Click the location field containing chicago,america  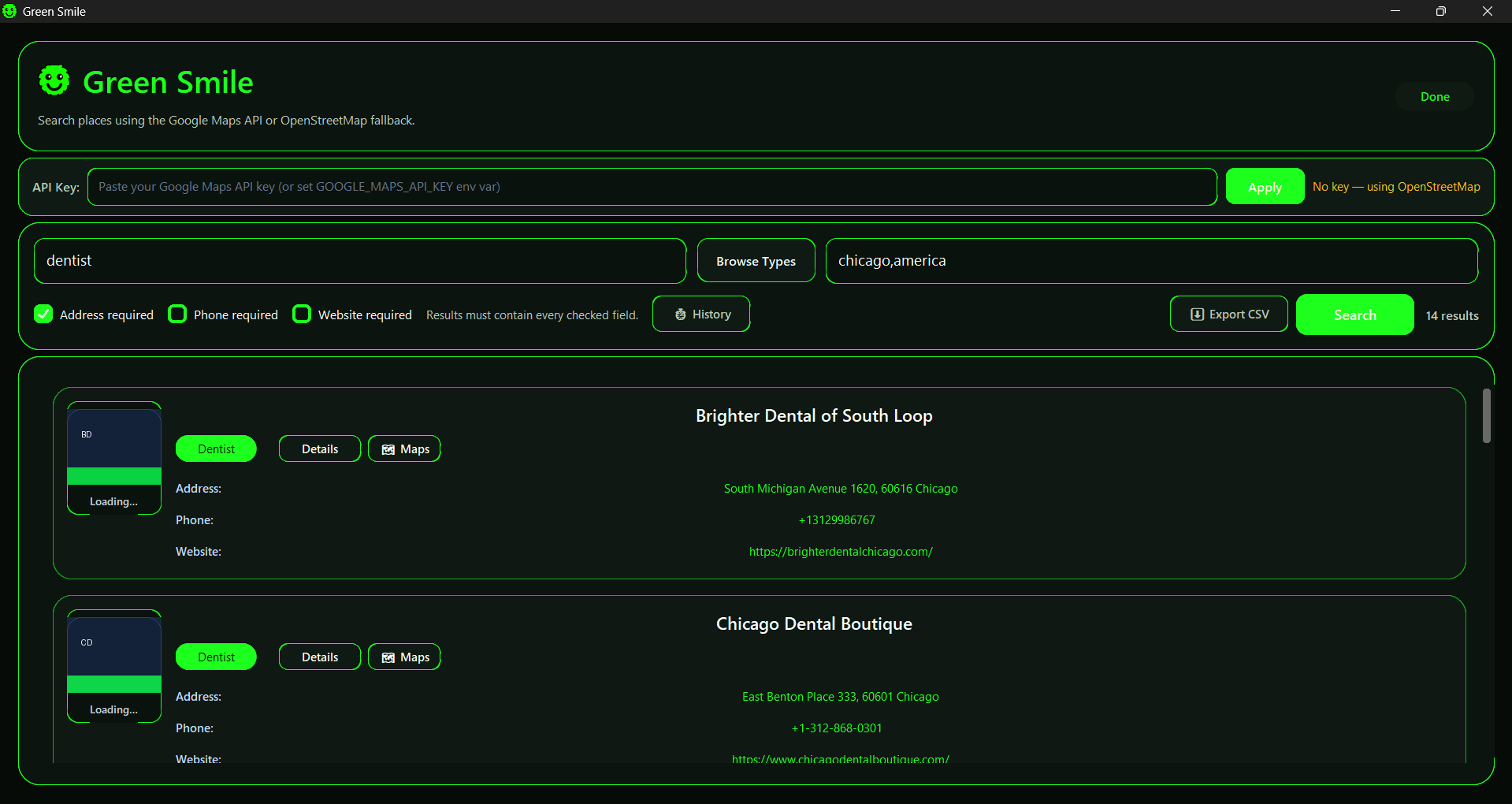[1151, 261]
